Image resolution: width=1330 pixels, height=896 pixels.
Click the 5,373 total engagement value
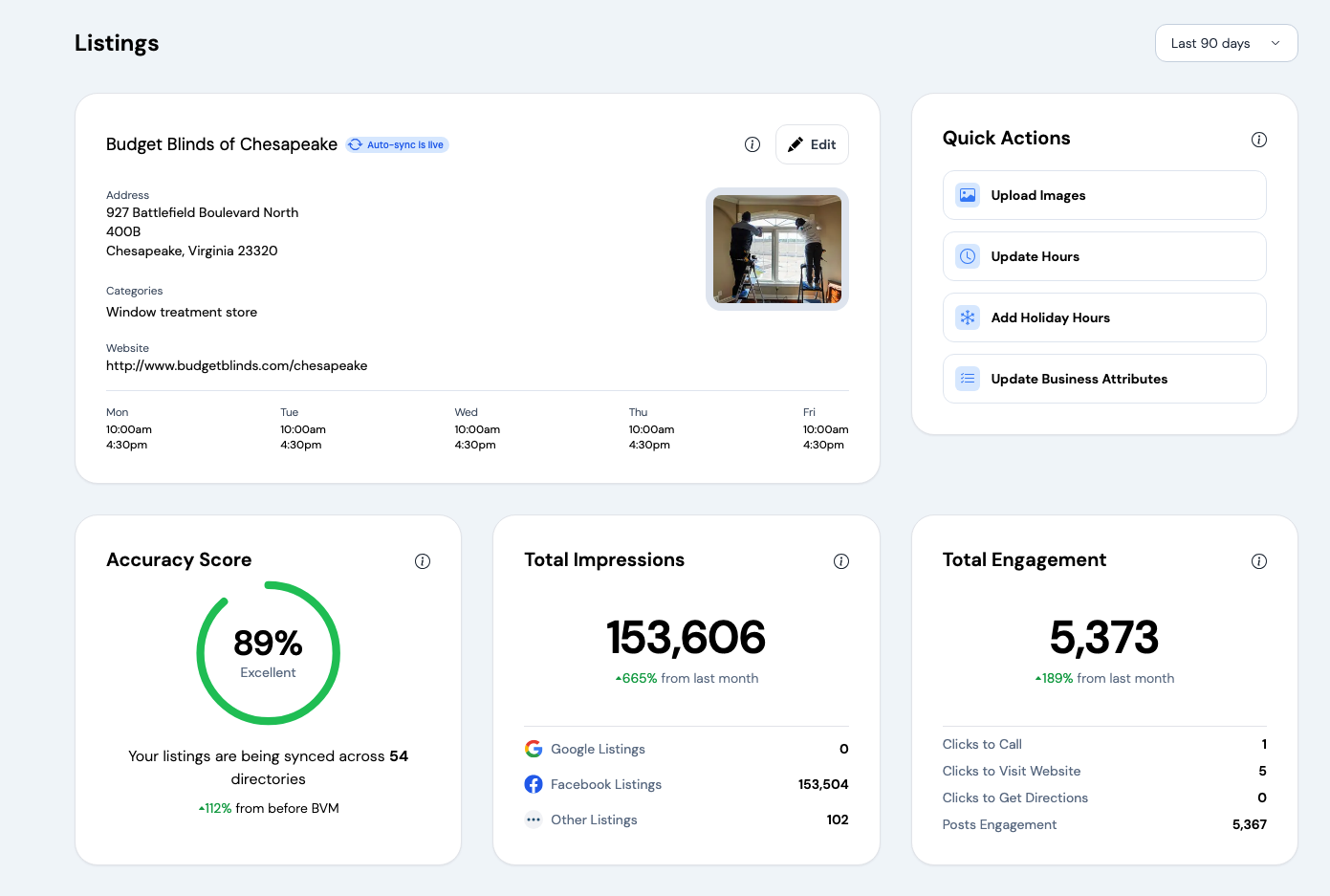[1104, 637]
